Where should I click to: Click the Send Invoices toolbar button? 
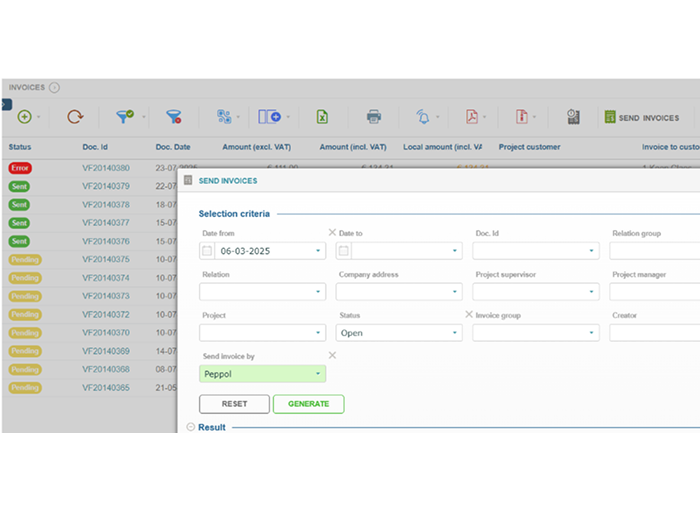click(642, 117)
